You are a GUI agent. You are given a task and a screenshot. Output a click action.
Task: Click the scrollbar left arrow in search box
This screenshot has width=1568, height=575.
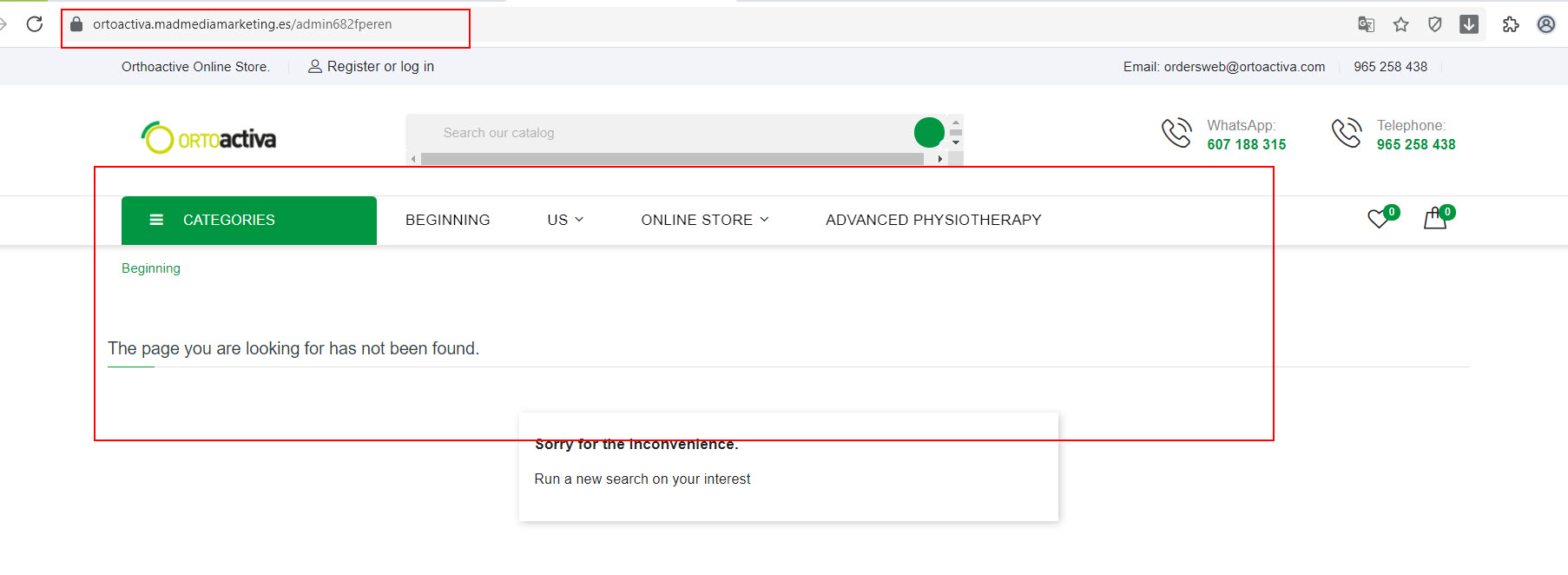point(413,159)
